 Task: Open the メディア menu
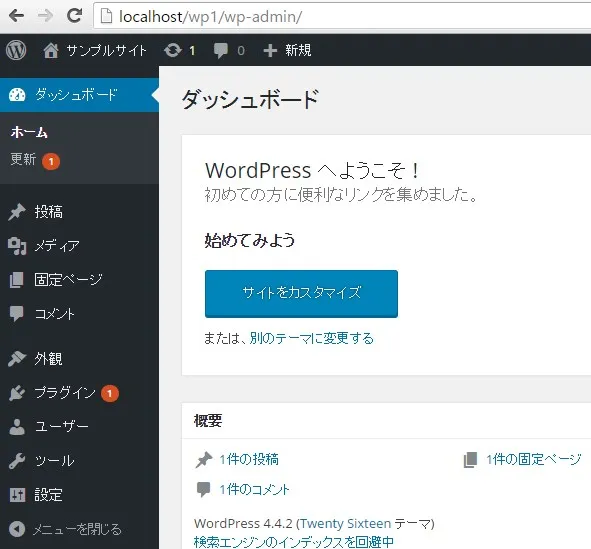pyautogui.click(x=57, y=246)
